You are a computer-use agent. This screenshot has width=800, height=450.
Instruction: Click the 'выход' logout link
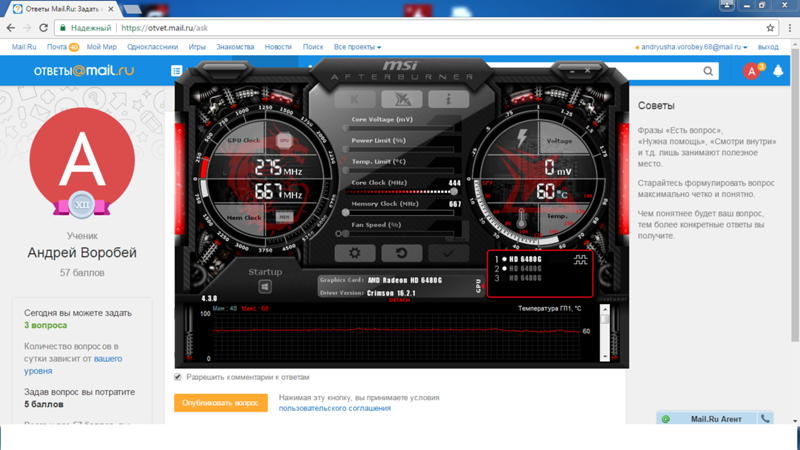768,47
